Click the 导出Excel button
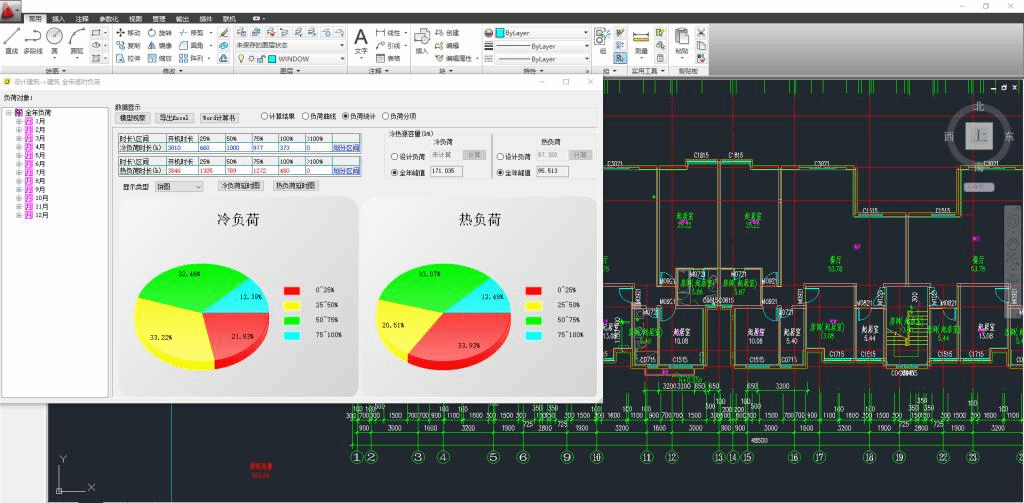The image size is (1024, 503). [x=174, y=118]
